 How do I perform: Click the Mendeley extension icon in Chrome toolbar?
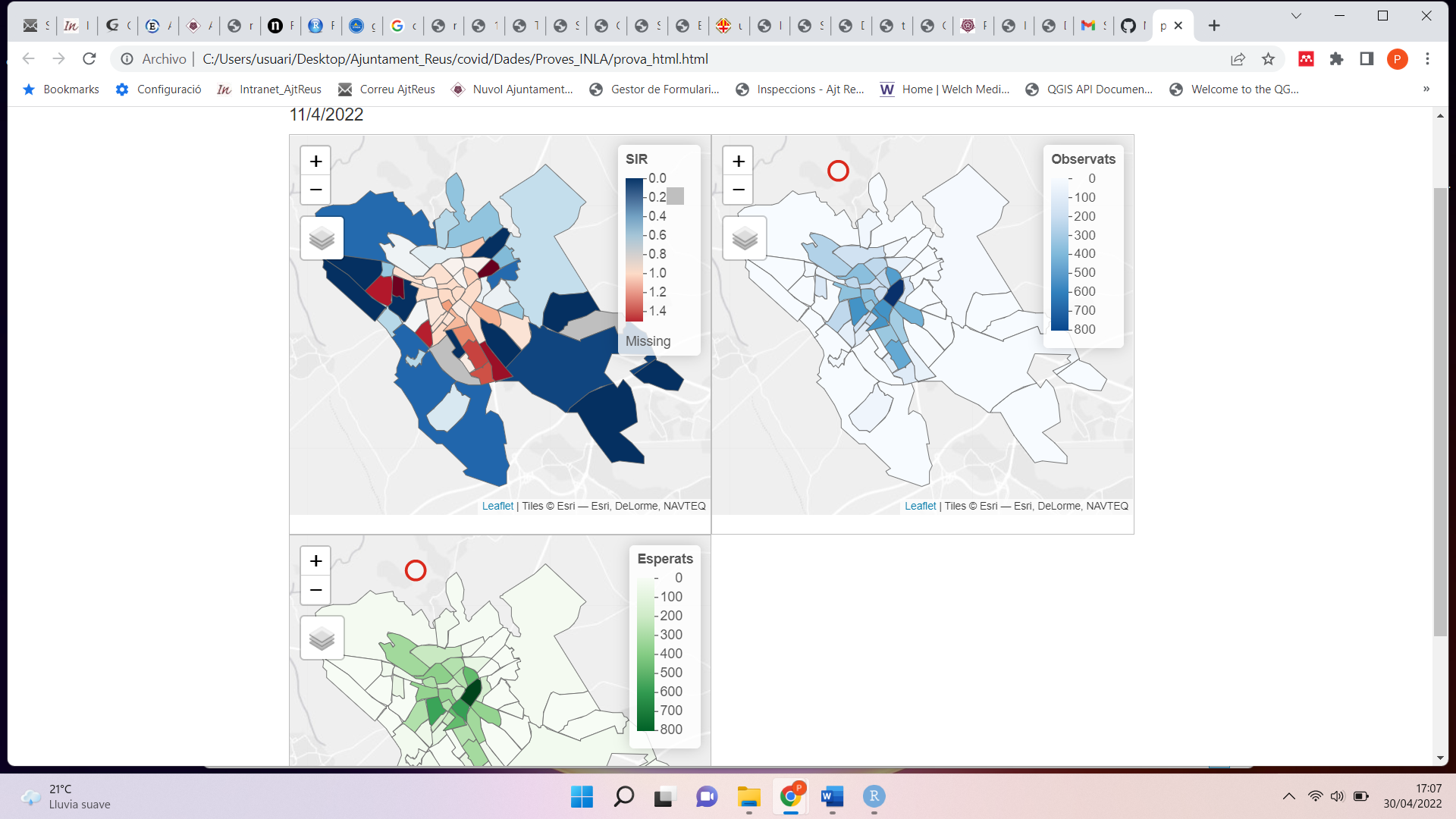1307,58
